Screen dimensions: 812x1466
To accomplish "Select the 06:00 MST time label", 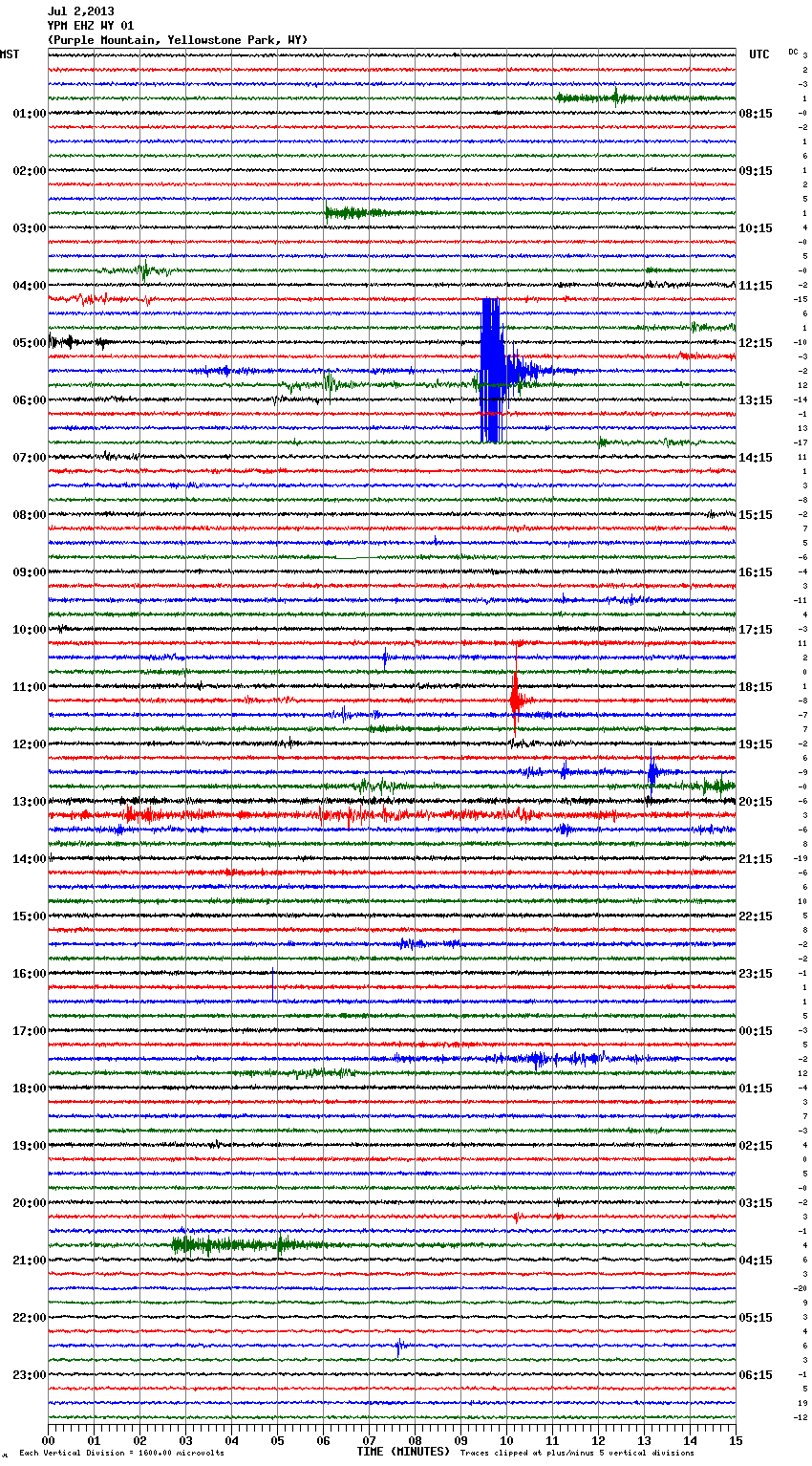I will point(30,400).
